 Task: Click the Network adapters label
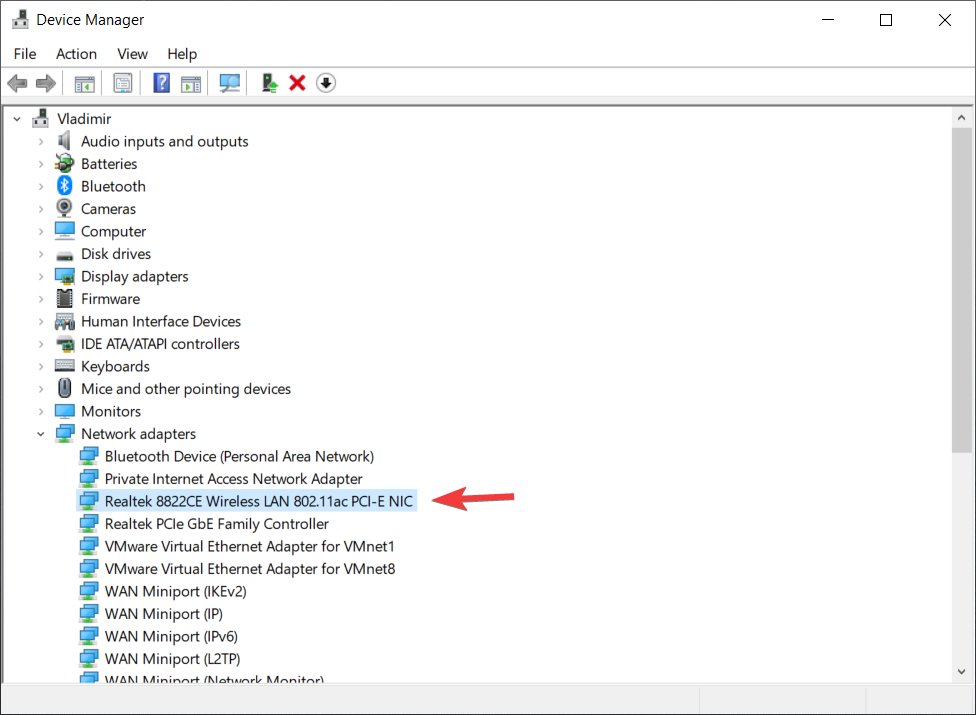138,434
